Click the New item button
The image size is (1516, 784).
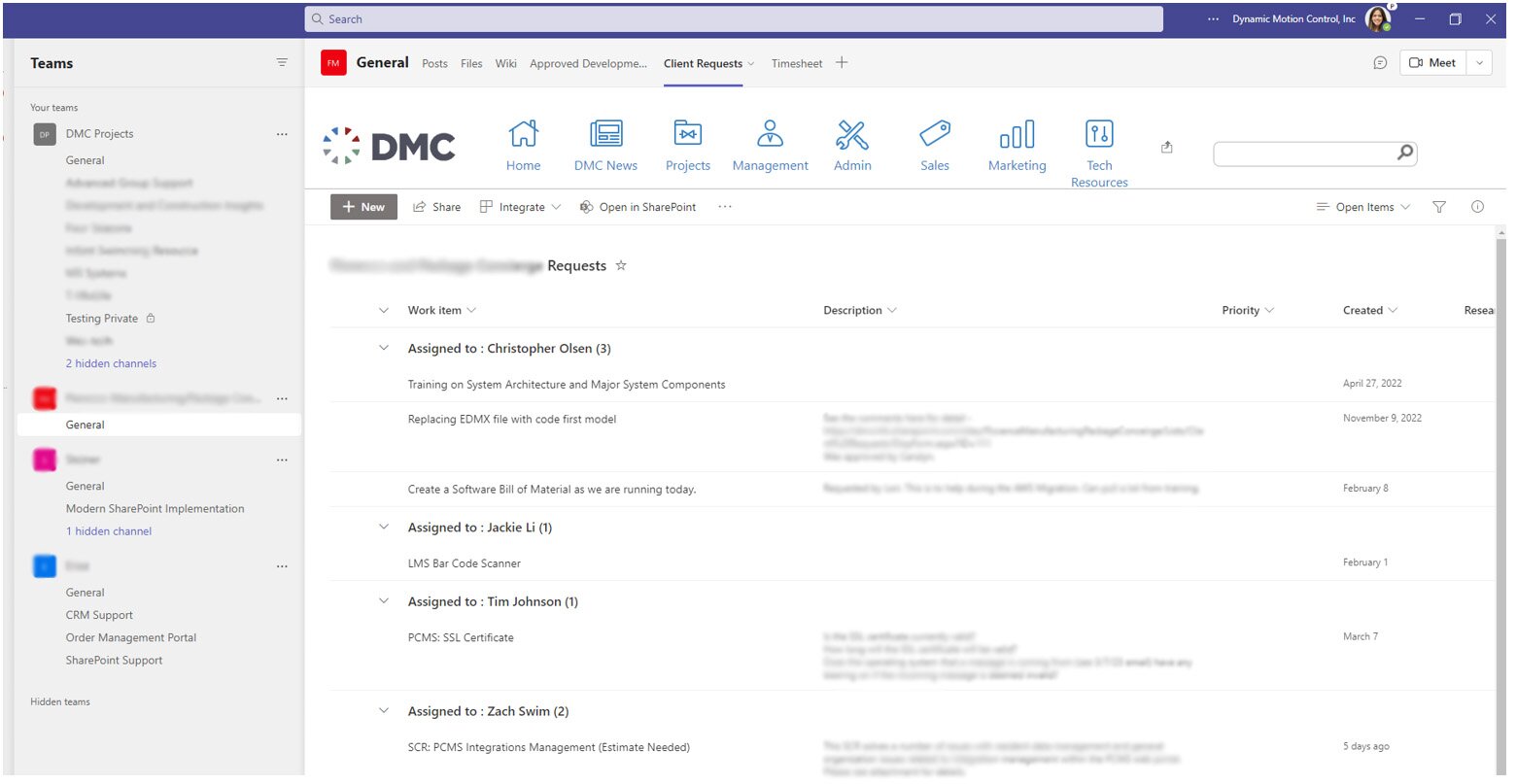(363, 207)
